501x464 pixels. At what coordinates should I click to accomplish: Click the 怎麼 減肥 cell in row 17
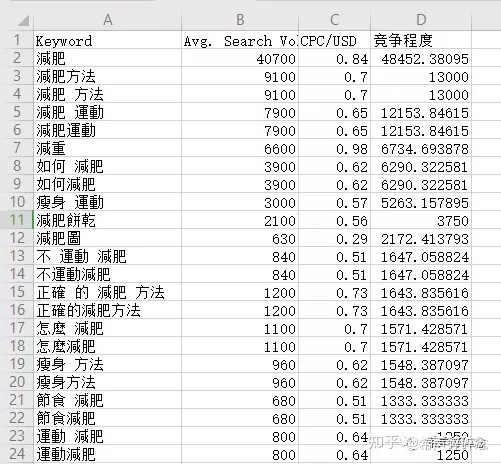pyautogui.click(x=107, y=328)
